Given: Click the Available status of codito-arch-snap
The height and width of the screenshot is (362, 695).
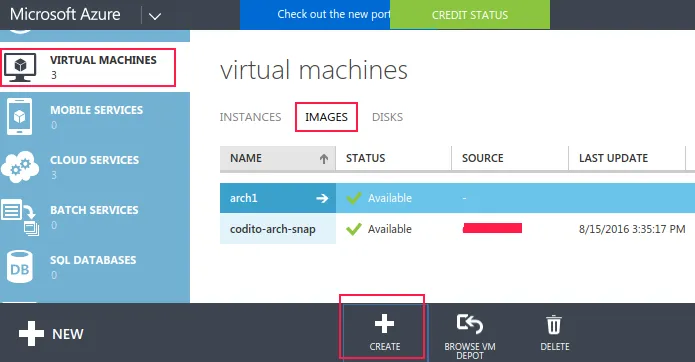Looking at the screenshot, I should (x=390, y=229).
